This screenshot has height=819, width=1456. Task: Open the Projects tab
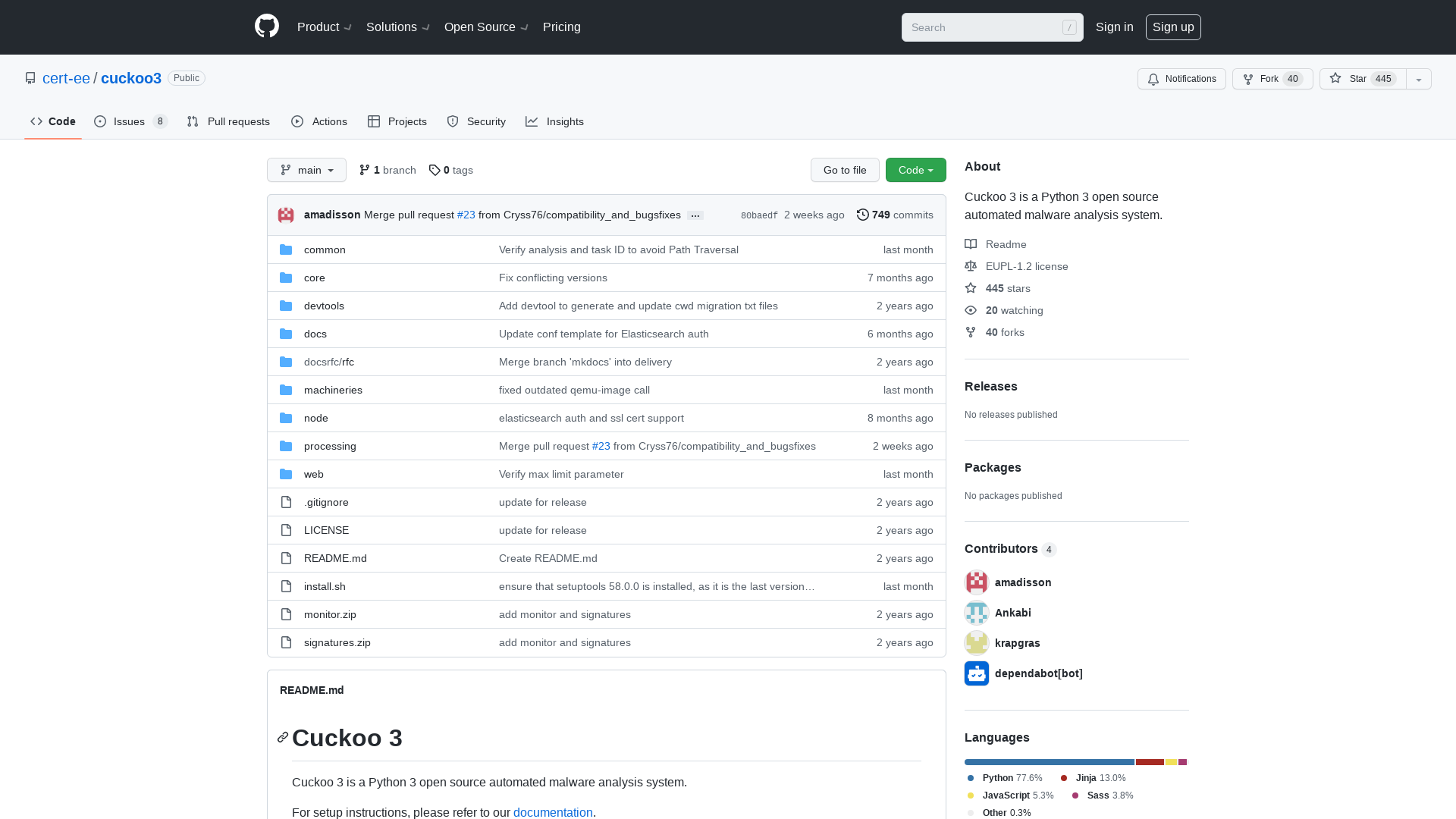(x=397, y=121)
